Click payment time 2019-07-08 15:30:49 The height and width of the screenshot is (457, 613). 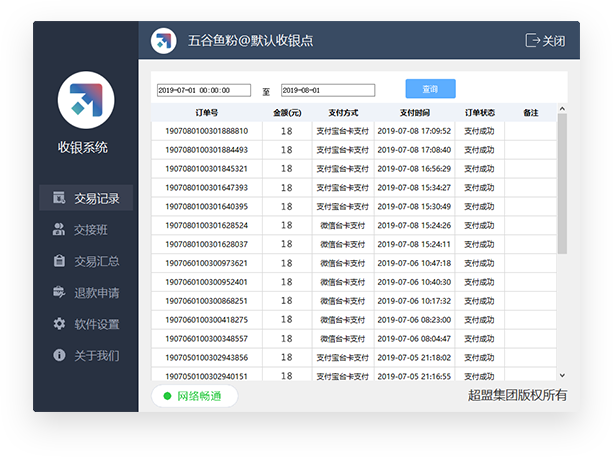pyautogui.click(x=414, y=206)
